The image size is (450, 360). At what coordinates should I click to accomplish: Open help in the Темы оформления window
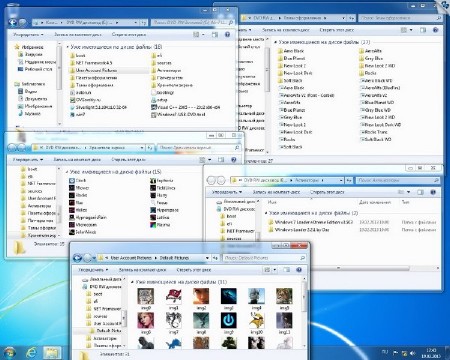coord(435,30)
